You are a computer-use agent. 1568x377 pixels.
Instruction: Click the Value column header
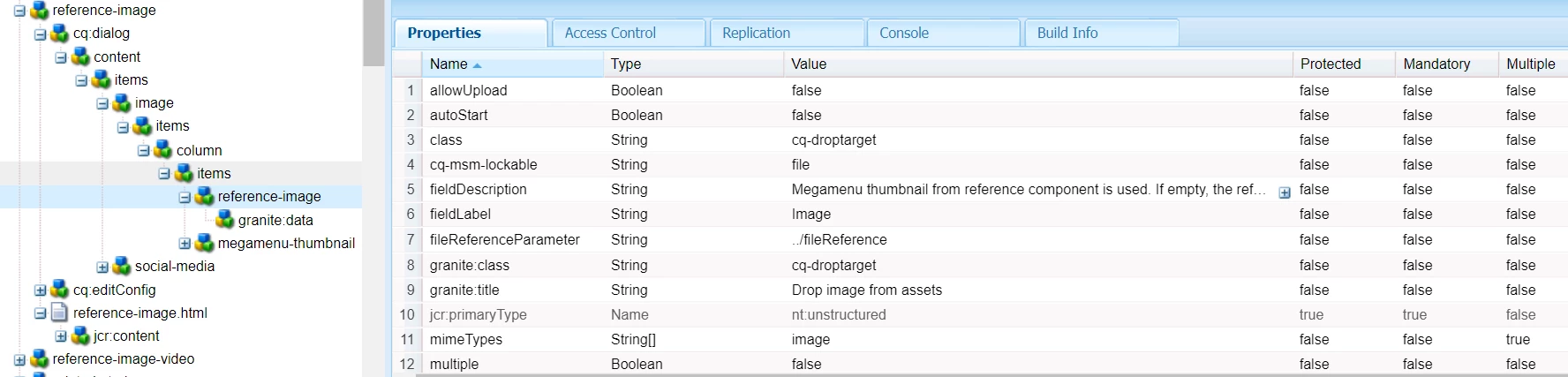click(809, 64)
